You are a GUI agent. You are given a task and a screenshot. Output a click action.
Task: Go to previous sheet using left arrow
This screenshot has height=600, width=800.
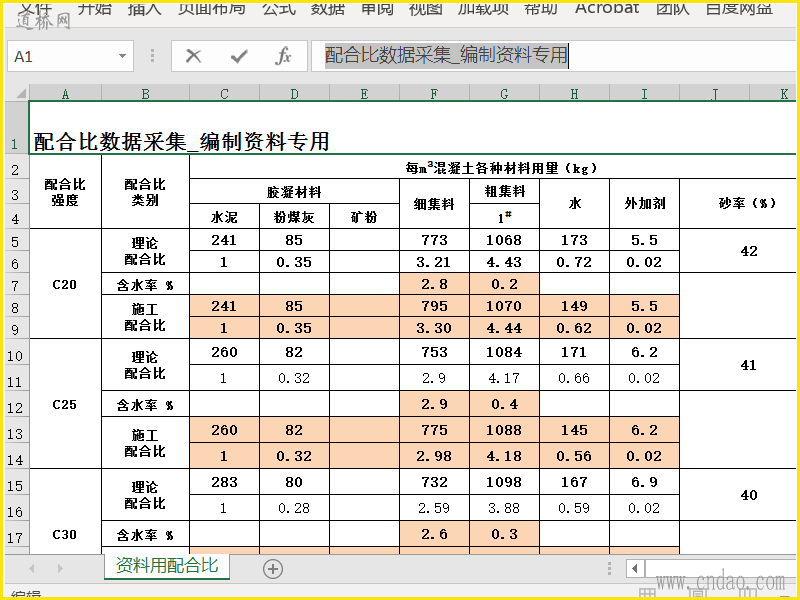coord(32,568)
